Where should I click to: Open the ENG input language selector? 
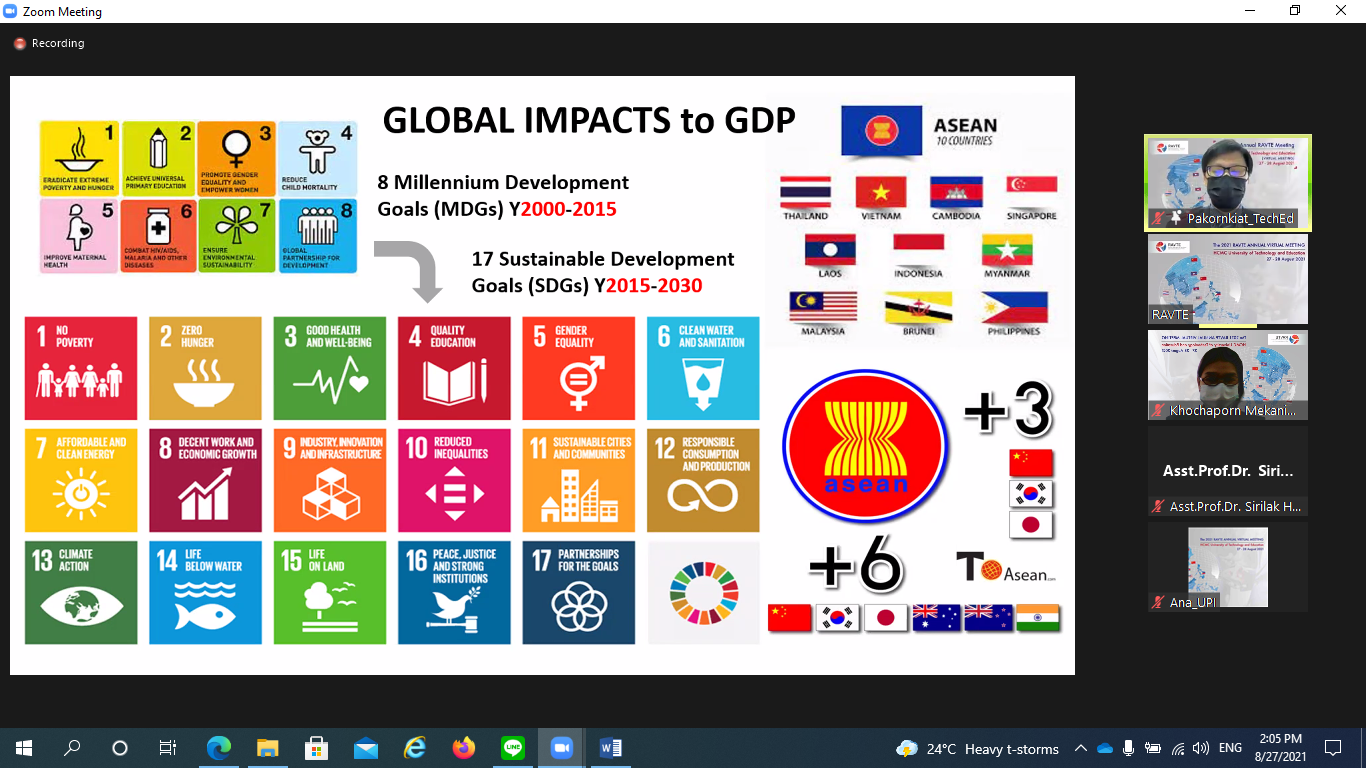coord(1230,748)
